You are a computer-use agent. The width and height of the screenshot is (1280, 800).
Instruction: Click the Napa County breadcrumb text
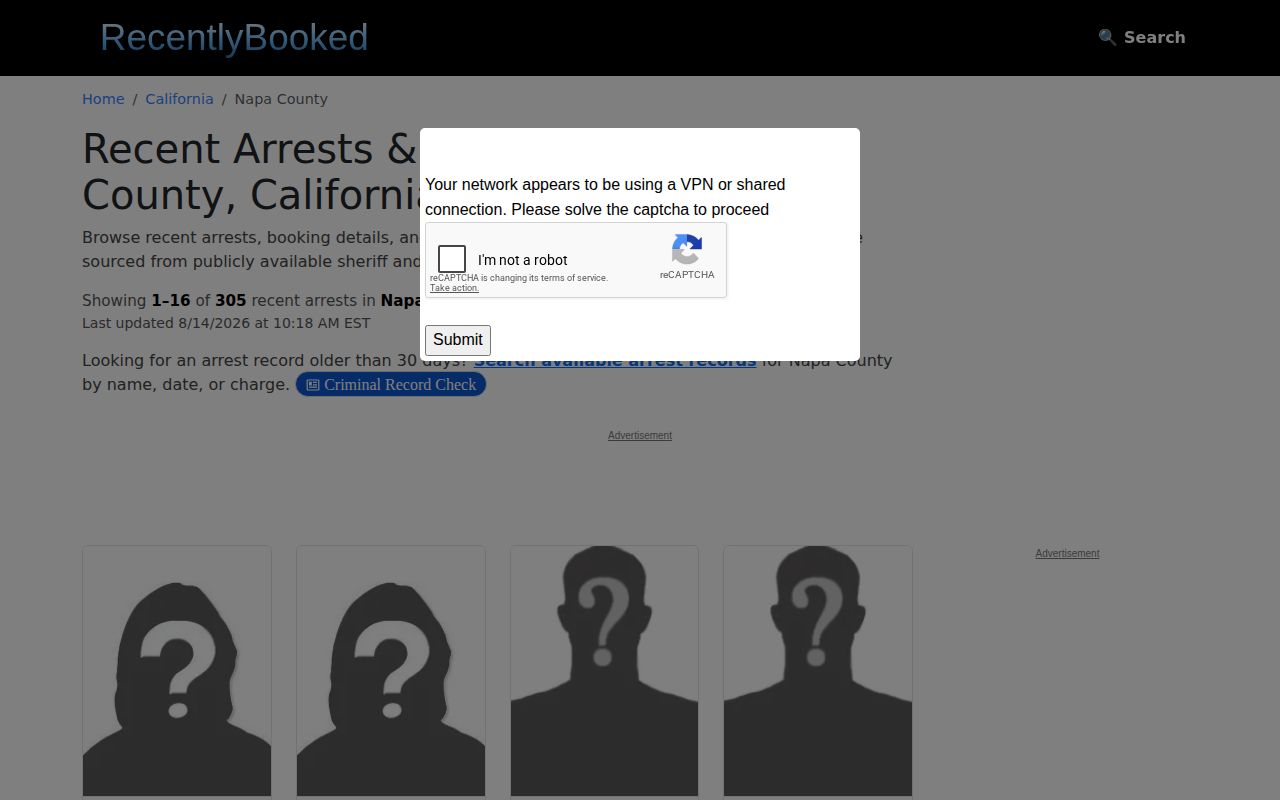(x=281, y=99)
